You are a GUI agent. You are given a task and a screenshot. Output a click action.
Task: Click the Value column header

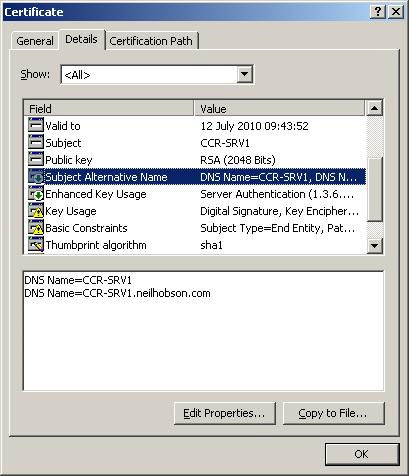279,109
